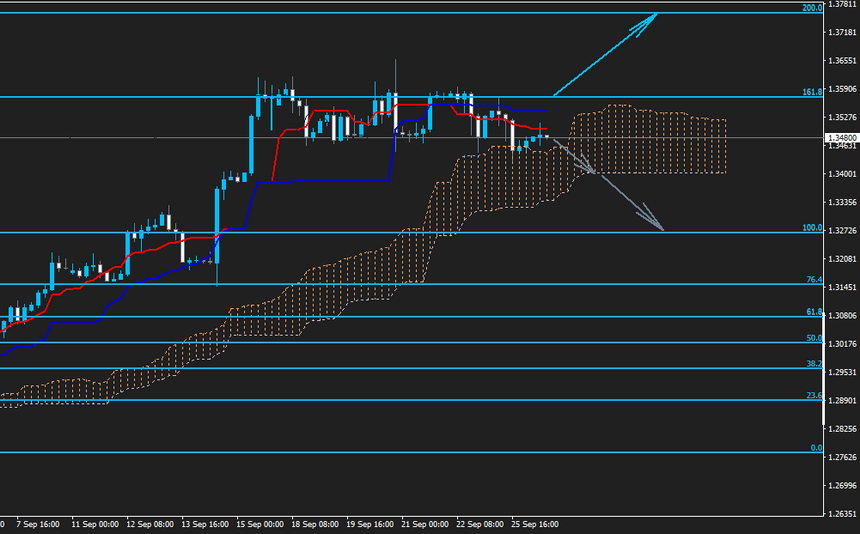The image size is (860, 534).
Task: Click price axis value 1.31451
Action: pos(842,287)
